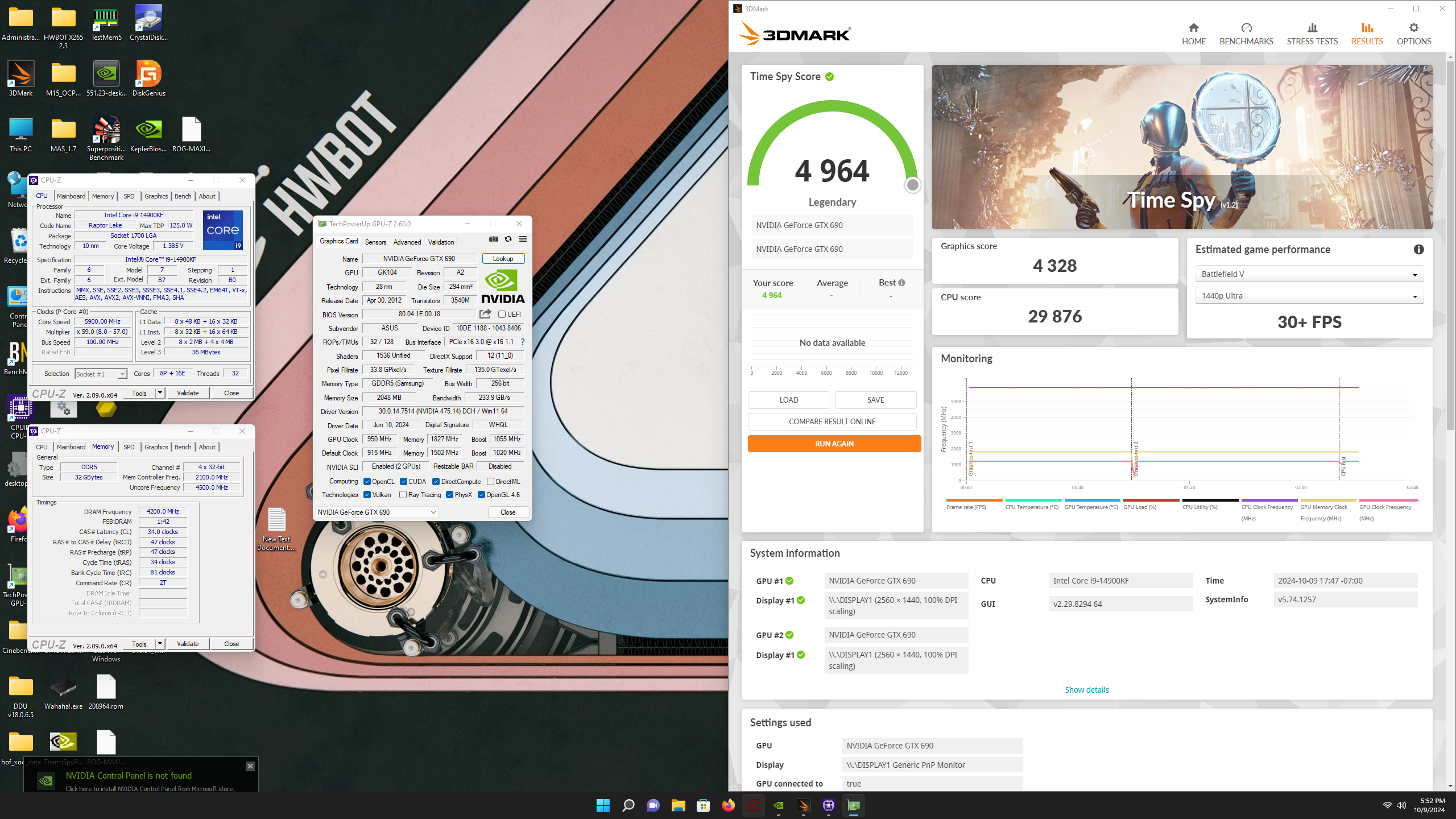
Task: Select the TestMem5 desktop icon
Action: [106, 23]
